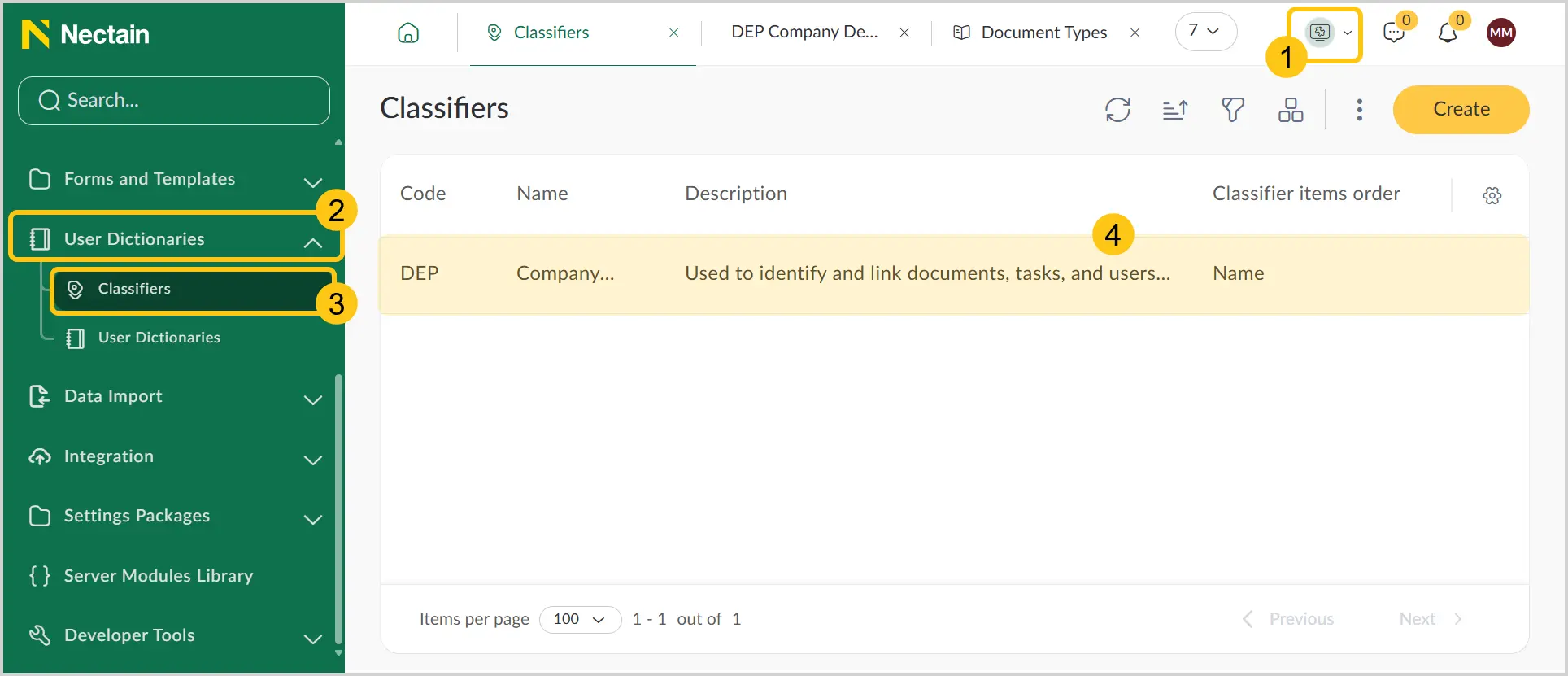This screenshot has height=676, width=1568.
Task: Click the search magnifier icon
Action: click(50, 100)
